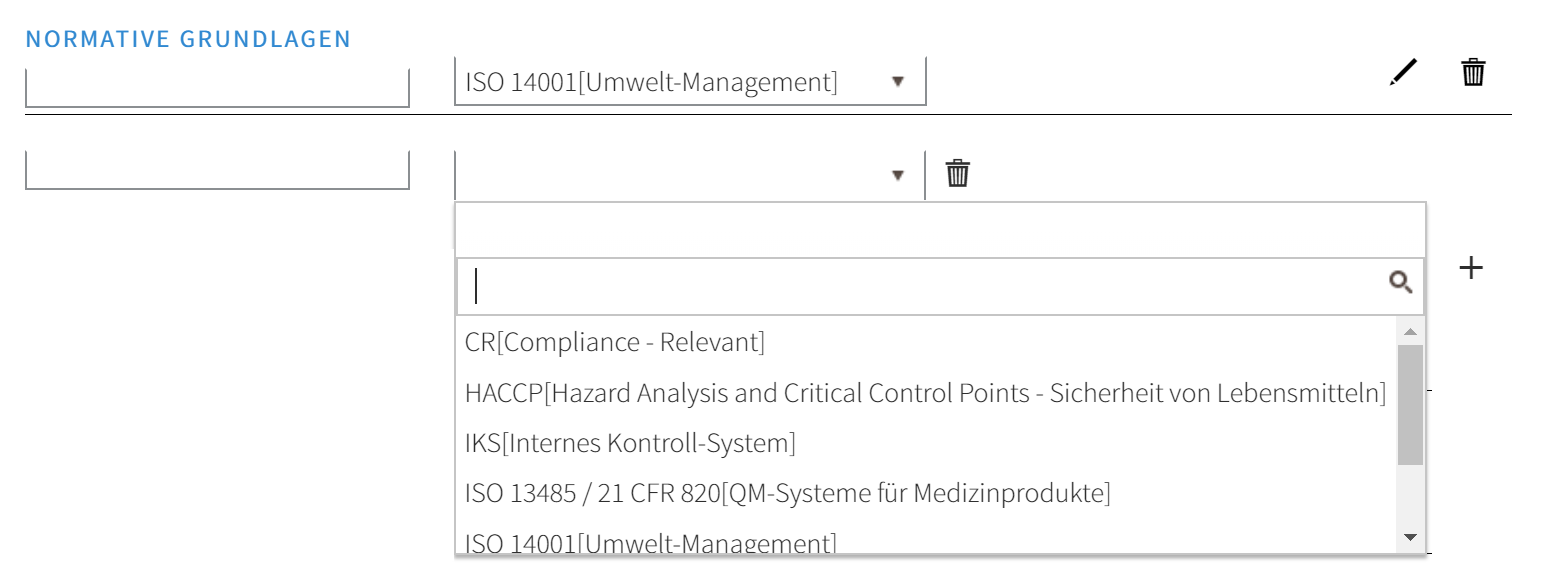1543x573 pixels.
Task: Collapse the open empty dropdown via its arrow
Action: [x=897, y=175]
